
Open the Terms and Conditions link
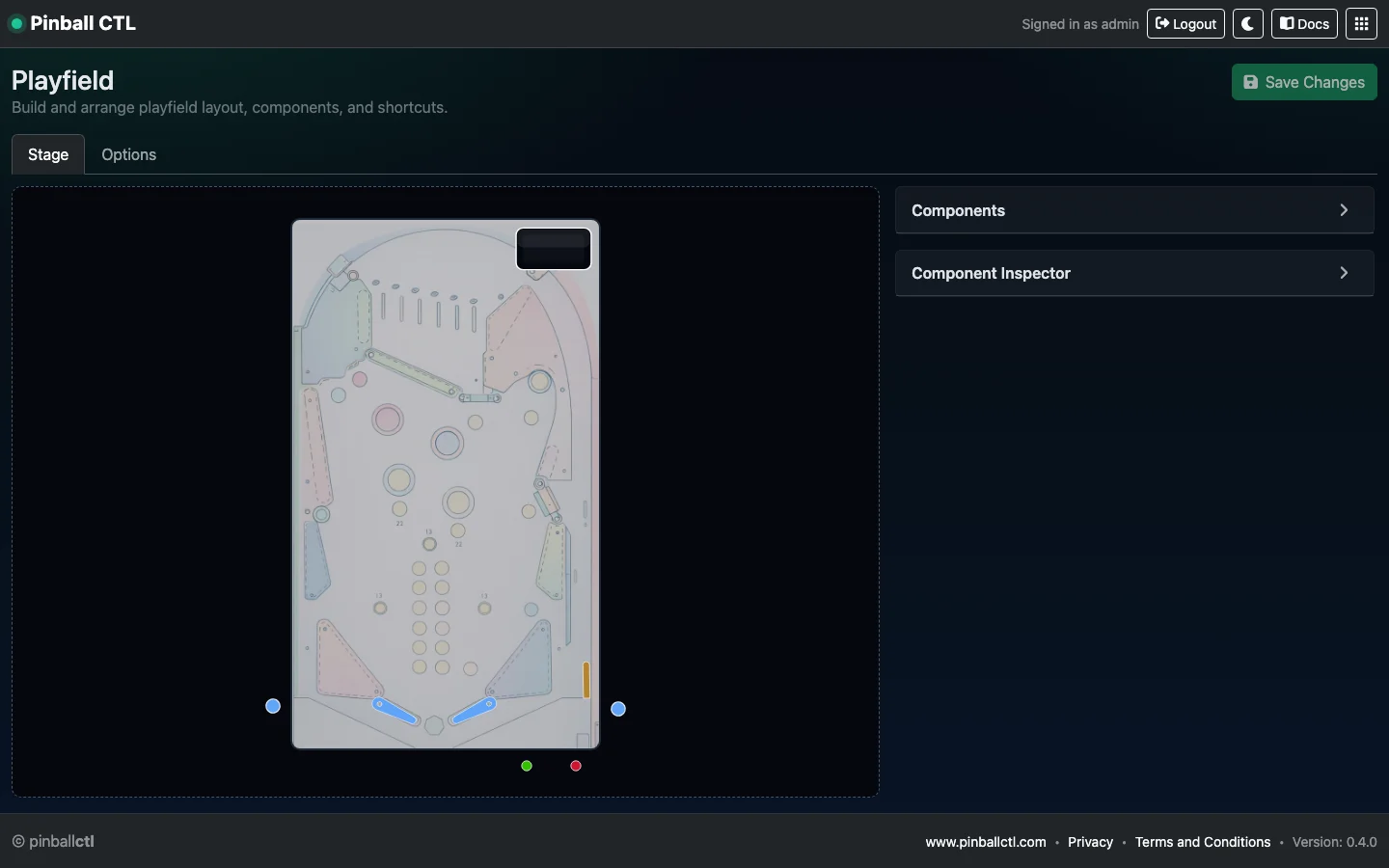click(1203, 842)
